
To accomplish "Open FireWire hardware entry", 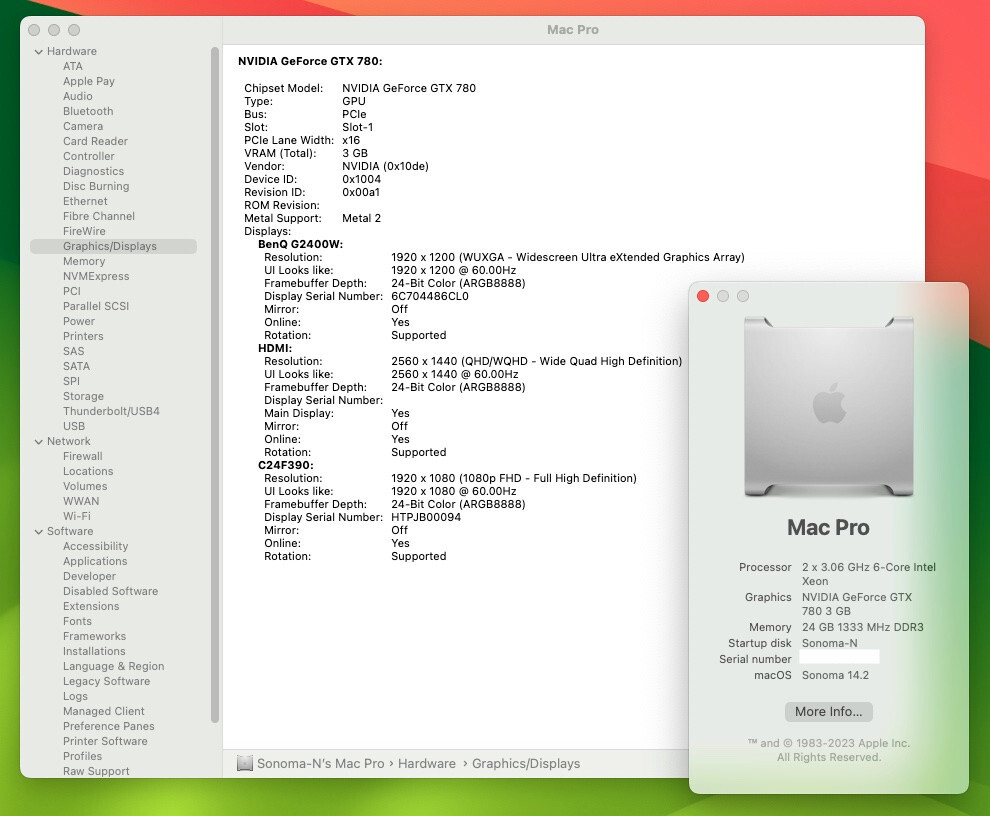I will (84, 231).
